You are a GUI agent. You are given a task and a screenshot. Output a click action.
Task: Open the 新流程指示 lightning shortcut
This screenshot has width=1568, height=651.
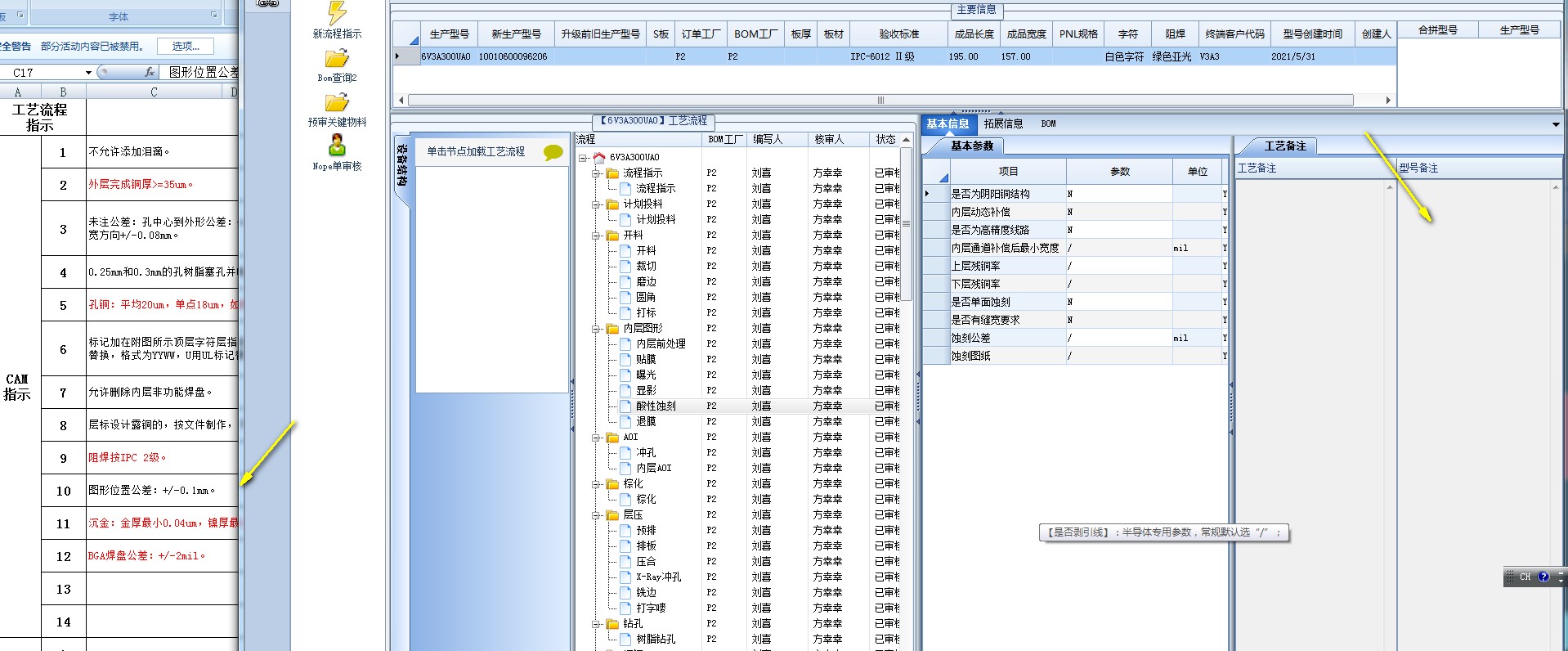337,13
